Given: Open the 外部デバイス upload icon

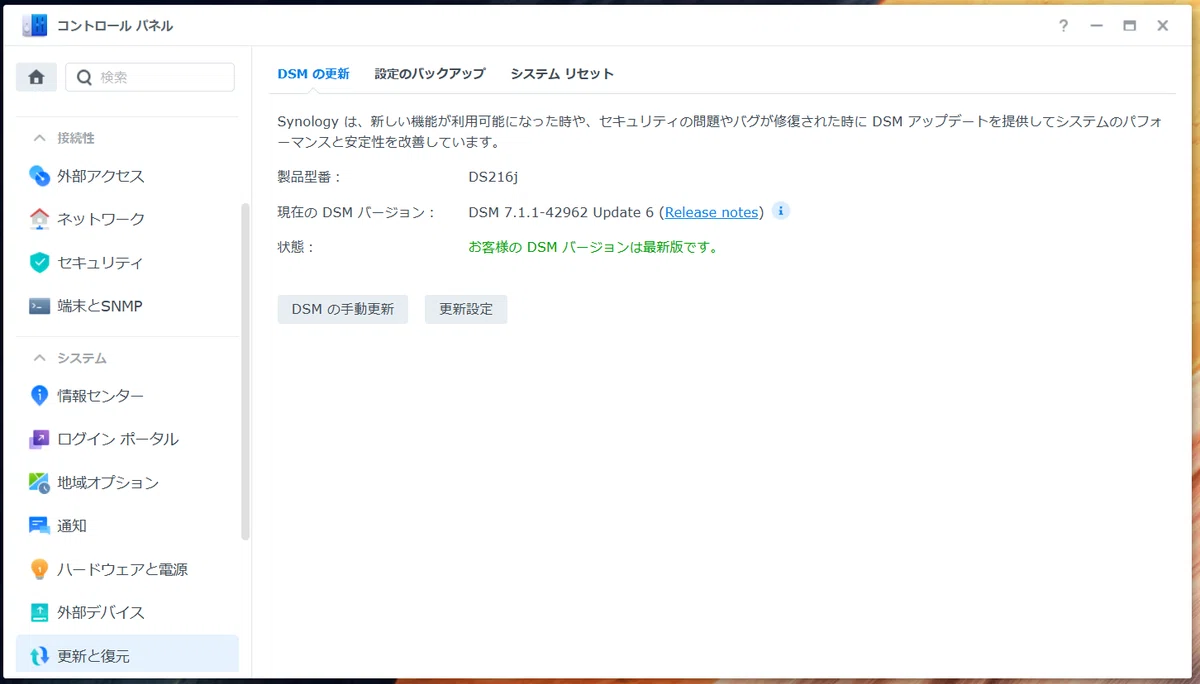Looking at the screenshot, I should pyautogui.click(x=39, y=613).
